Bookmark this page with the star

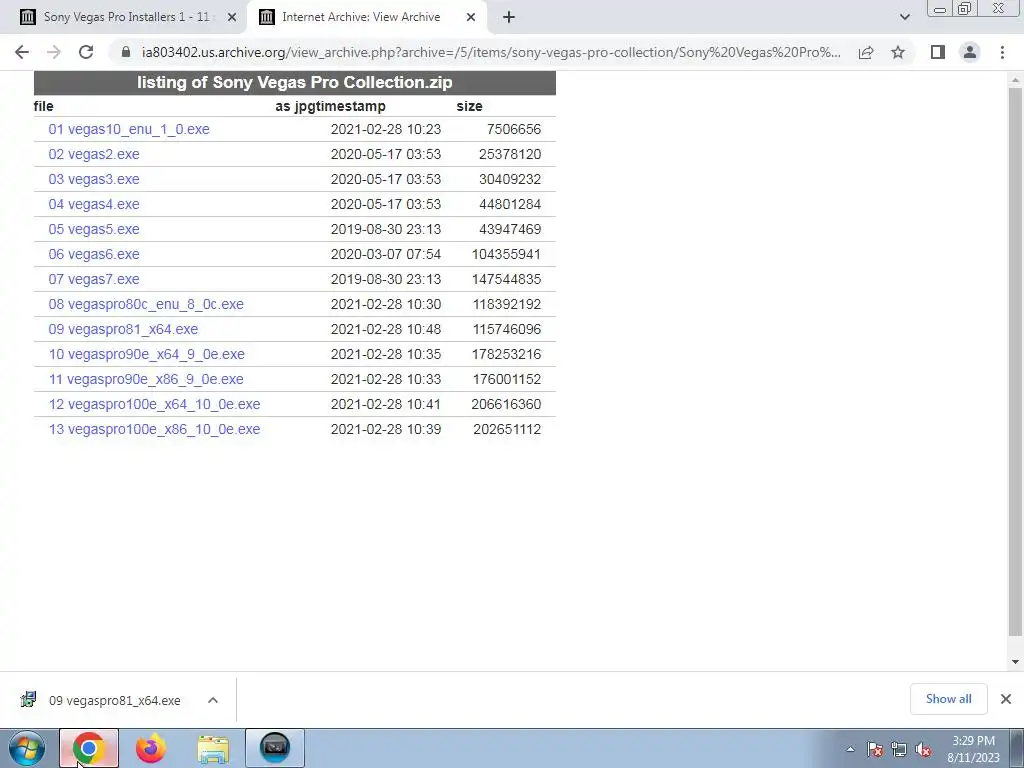pyautogui.click(x=898, y=52)
